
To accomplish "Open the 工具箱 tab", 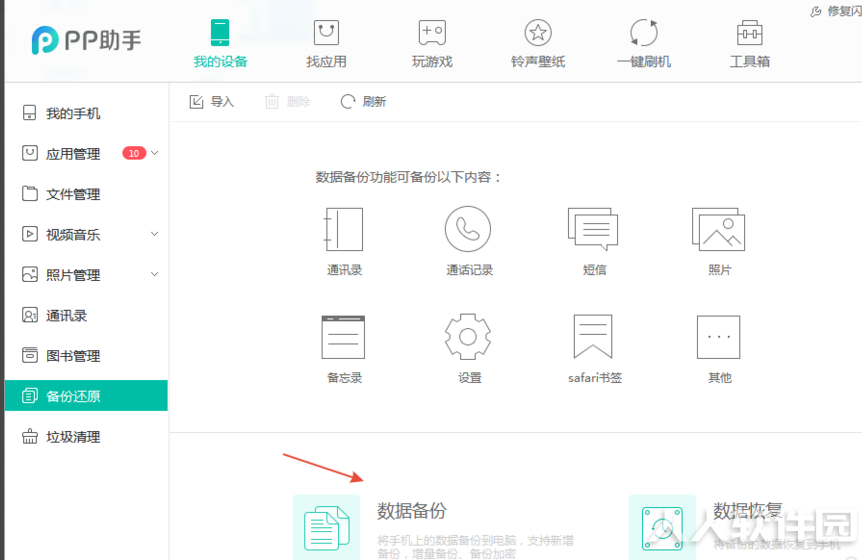I will 749,43.
